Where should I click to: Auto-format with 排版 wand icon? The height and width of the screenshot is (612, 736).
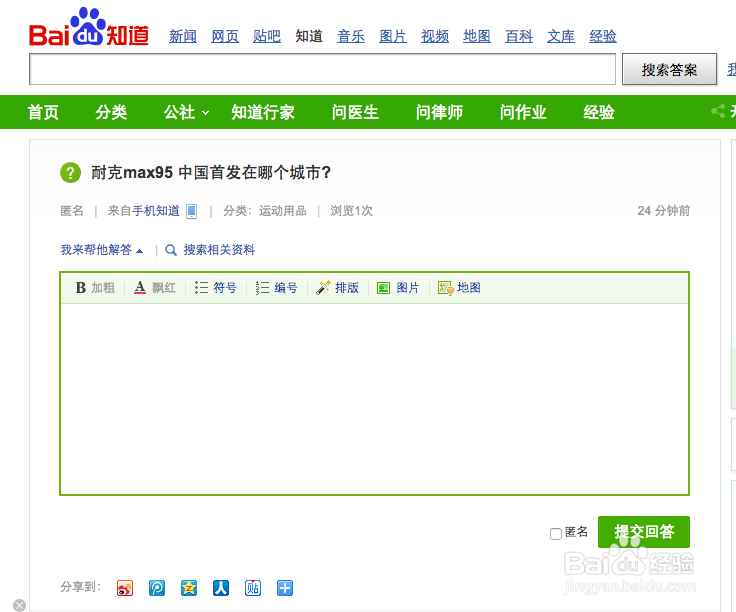[323, 287]
